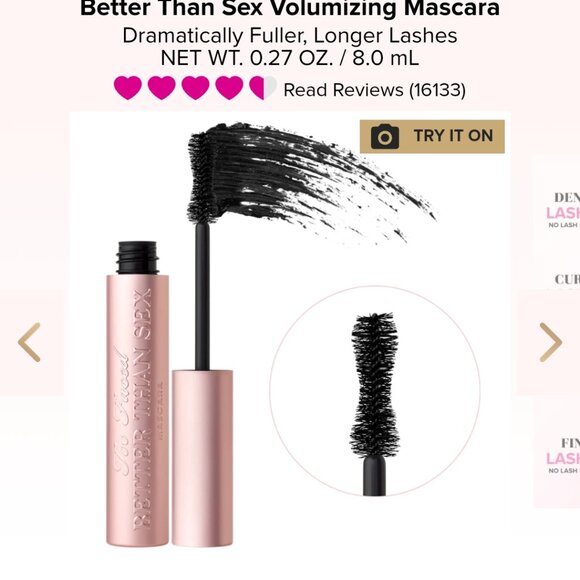Click the mascara wand cap handle
Screen dimensions: 580x580
pyautogui.click(x=202, y=458)
